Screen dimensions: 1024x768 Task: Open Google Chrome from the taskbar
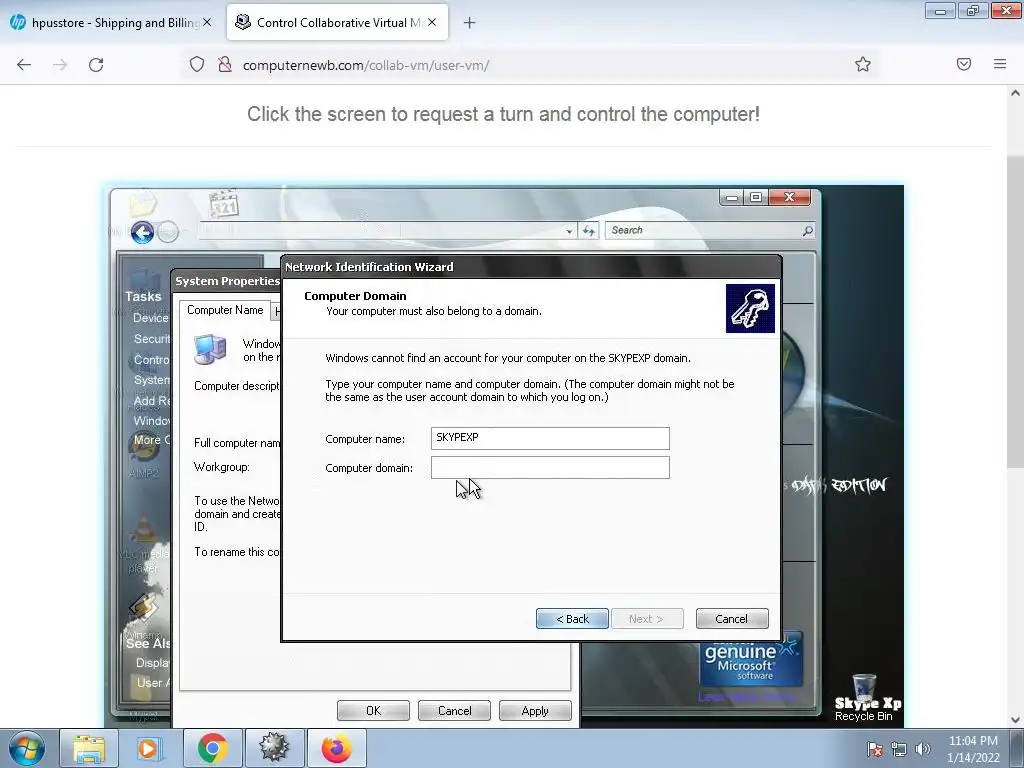pos(212,748)
